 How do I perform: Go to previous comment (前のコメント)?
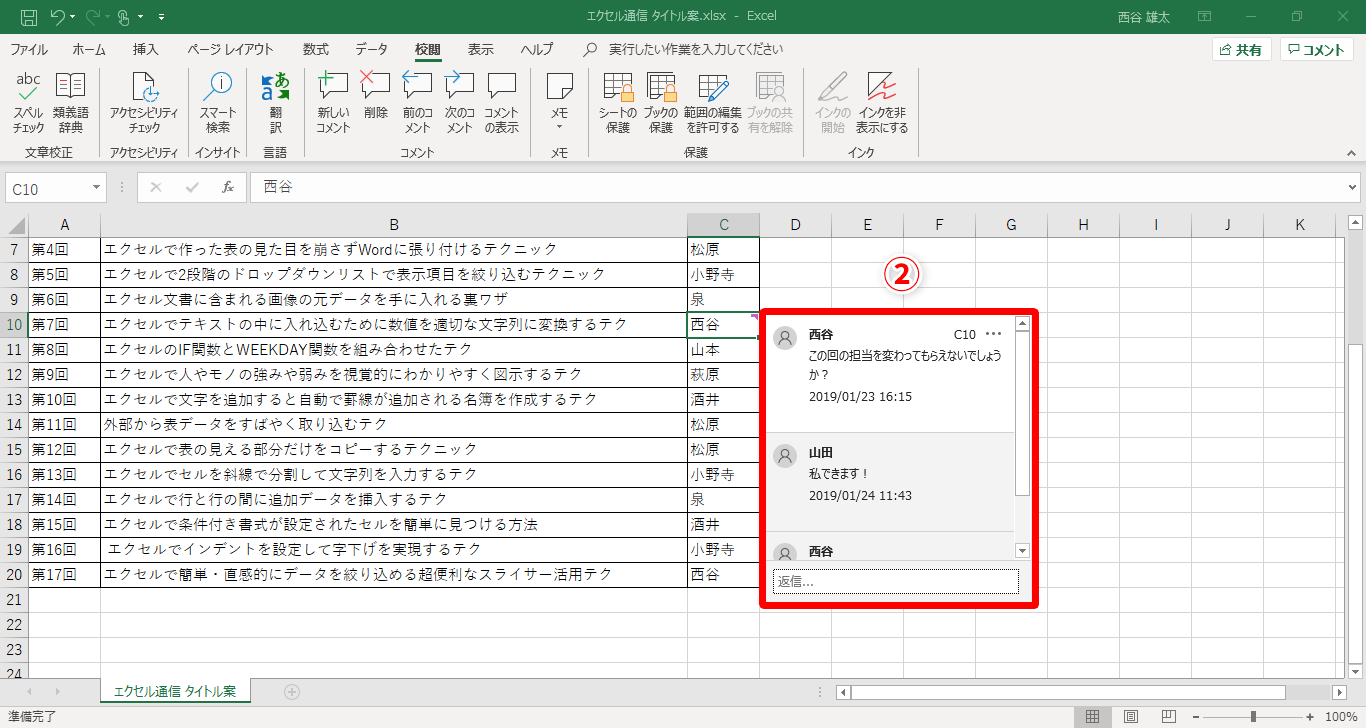pyautogui.click(x=417, y=103)
